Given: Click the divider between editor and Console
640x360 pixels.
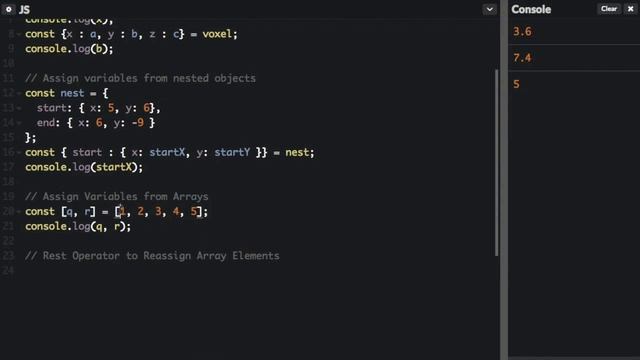Looking at the screenshot, I should [504, 180].
